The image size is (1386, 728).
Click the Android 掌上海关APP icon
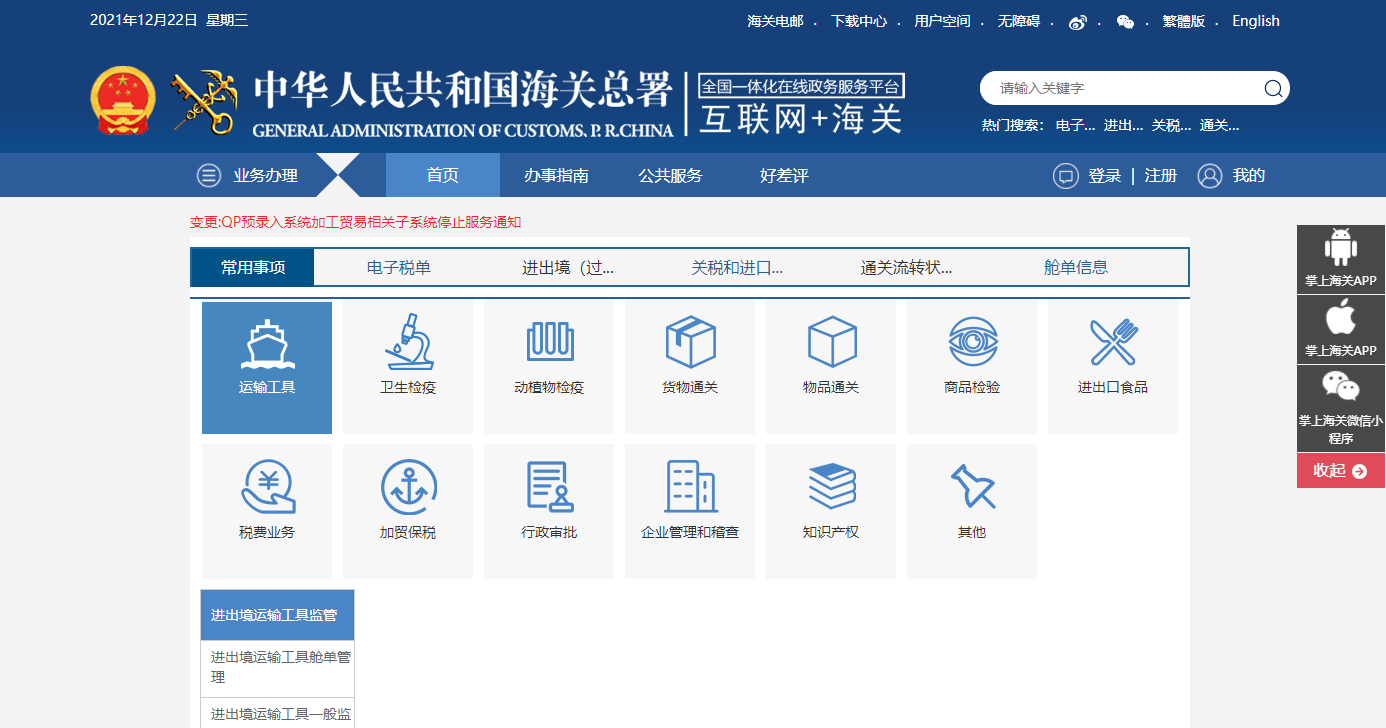pos(1340,259)
